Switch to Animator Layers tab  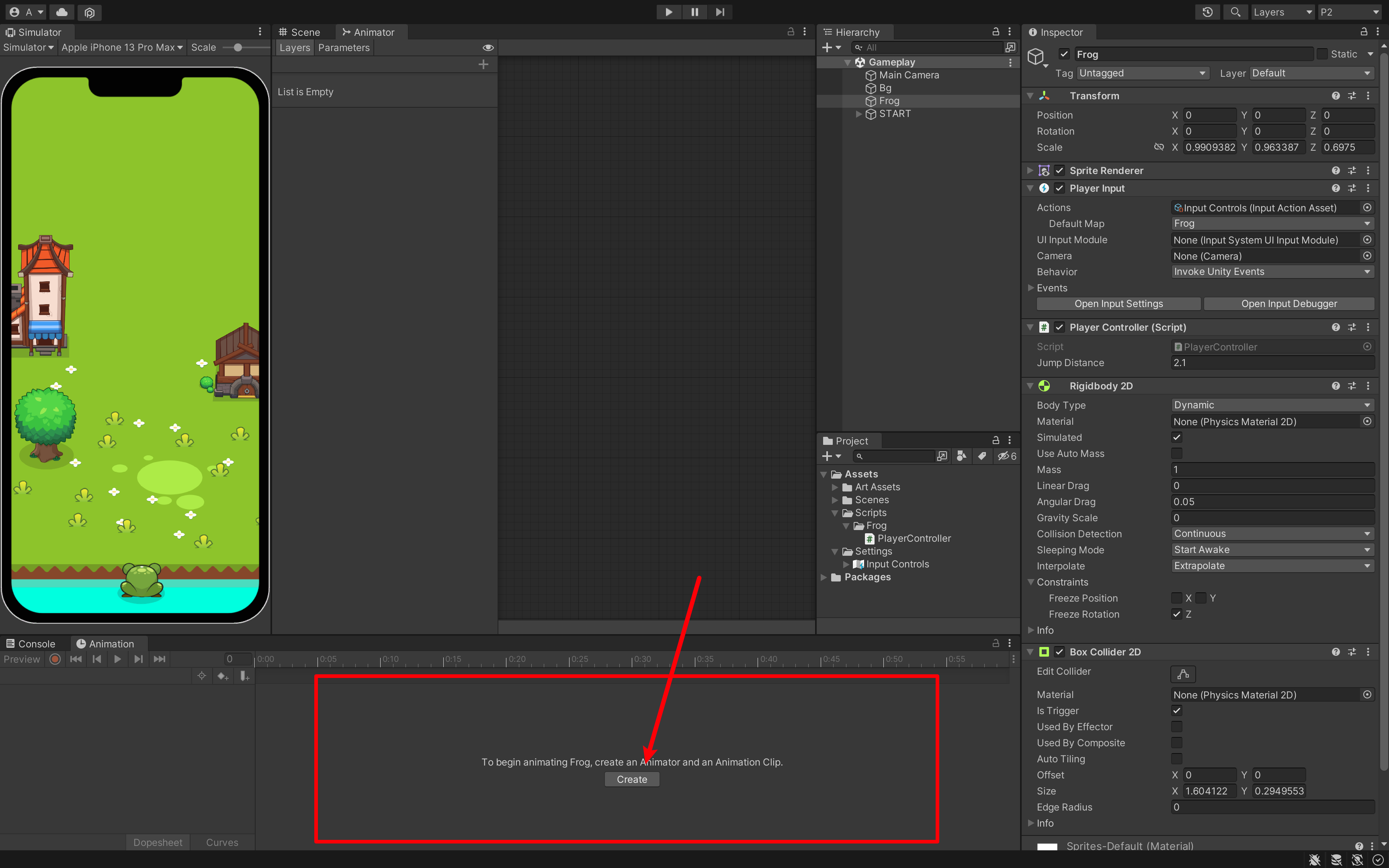pyautogui.click(x=295, y=48)
